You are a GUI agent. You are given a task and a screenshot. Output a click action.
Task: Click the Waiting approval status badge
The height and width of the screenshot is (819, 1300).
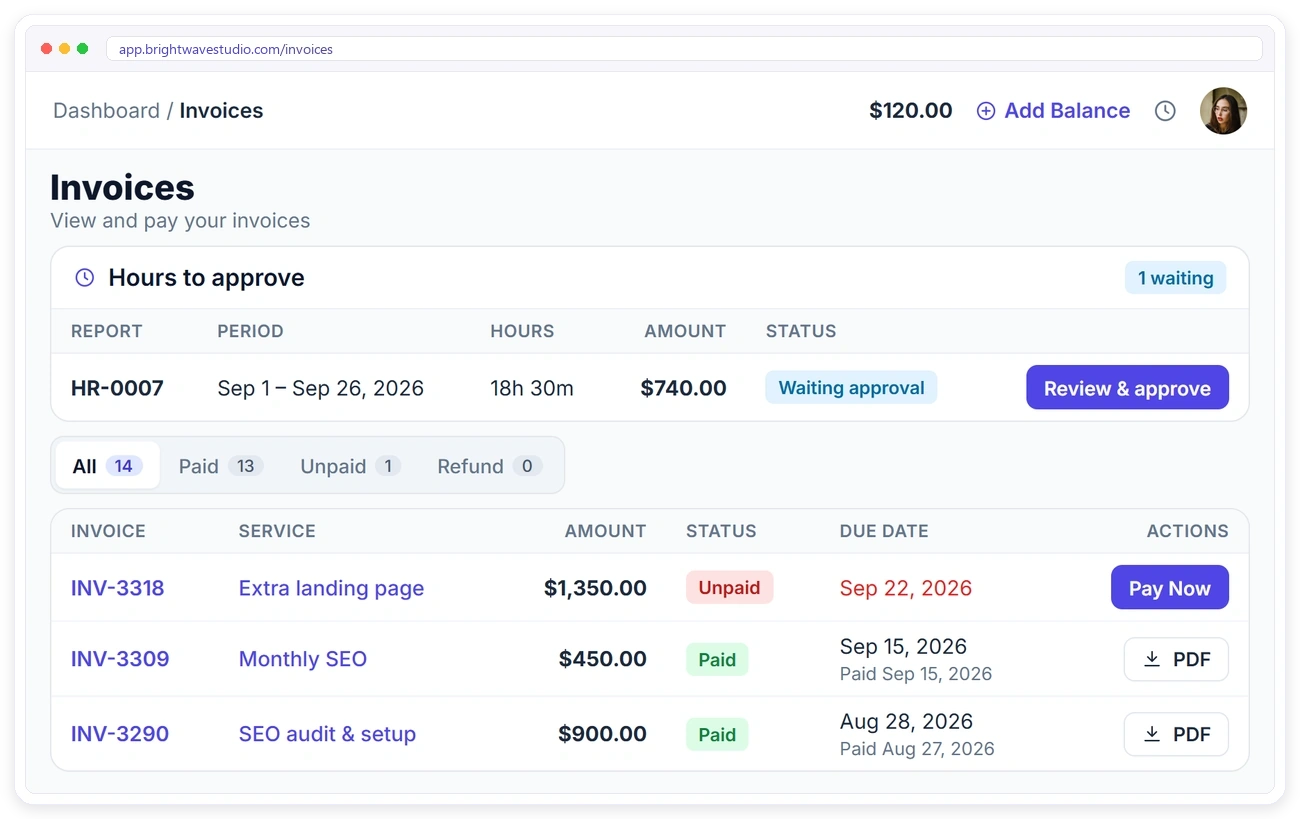851,388
